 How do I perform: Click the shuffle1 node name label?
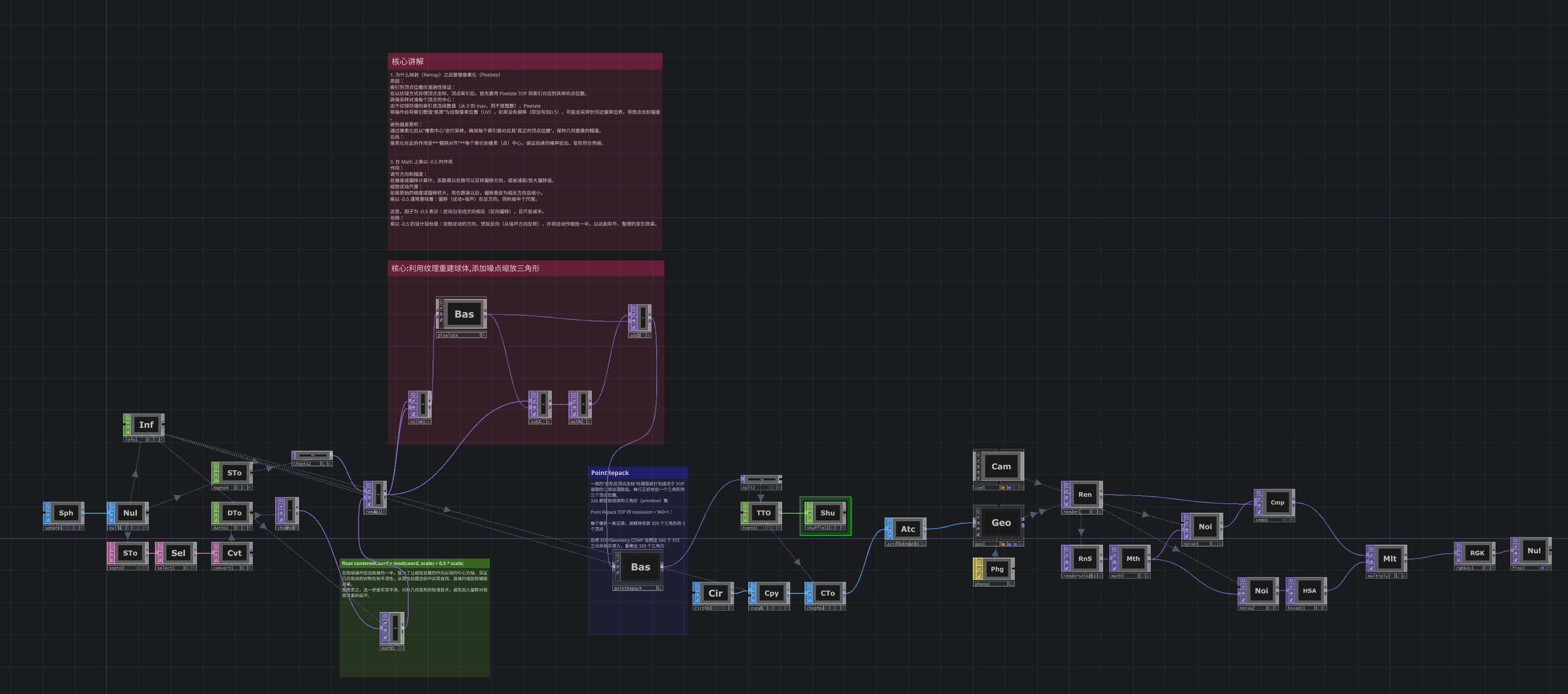coord(816,528)
